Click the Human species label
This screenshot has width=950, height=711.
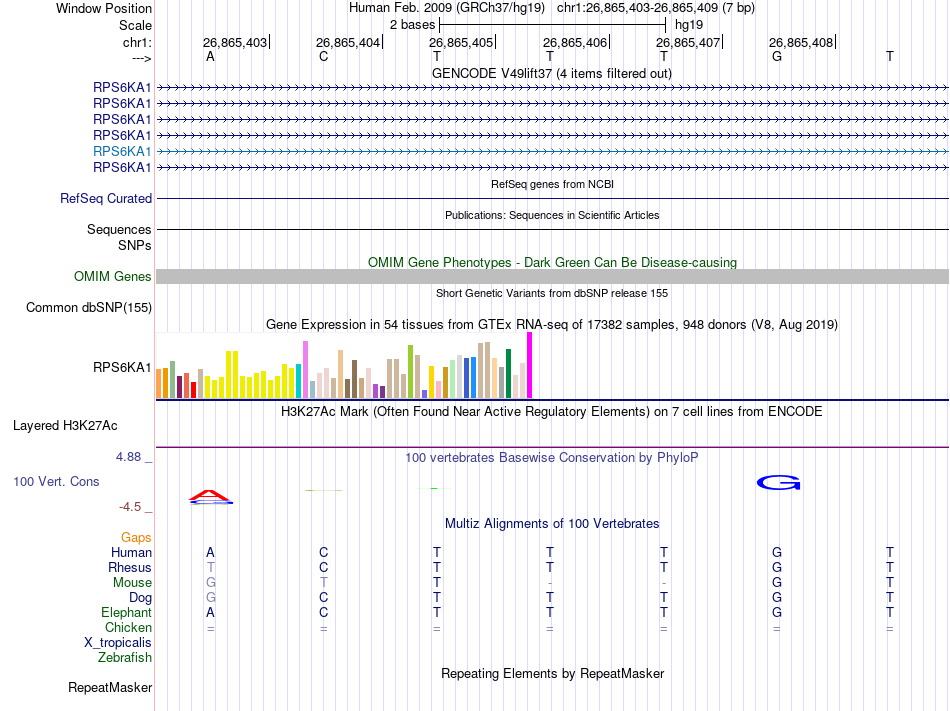pos(131,552)
